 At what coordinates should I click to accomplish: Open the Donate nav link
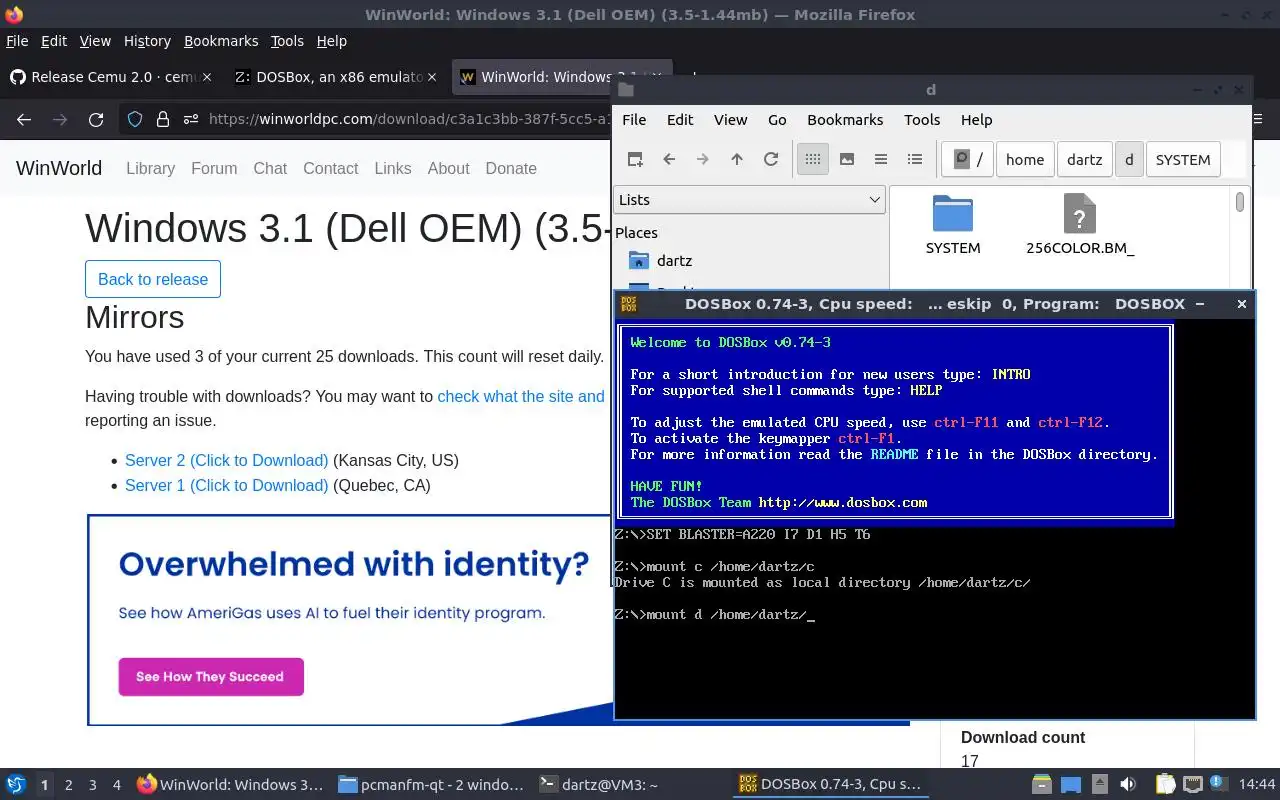(x=511, y=168)
